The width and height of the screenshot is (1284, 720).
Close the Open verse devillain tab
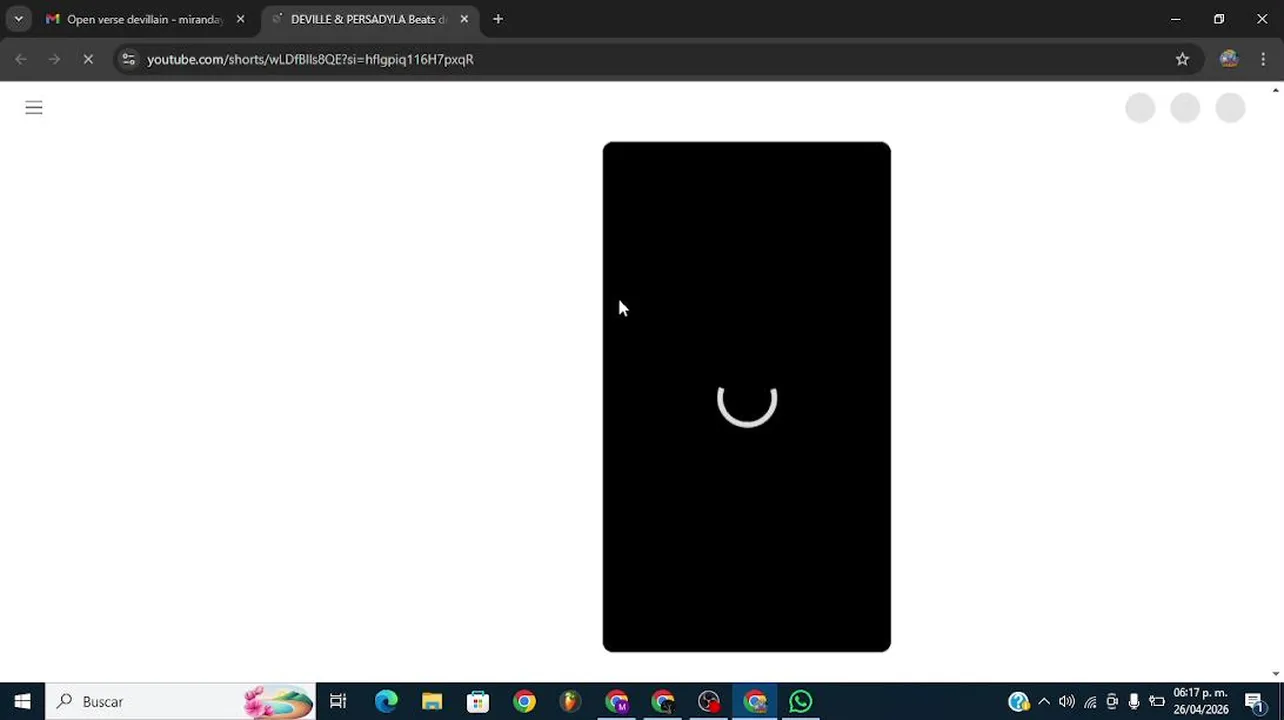coord(240,19)
